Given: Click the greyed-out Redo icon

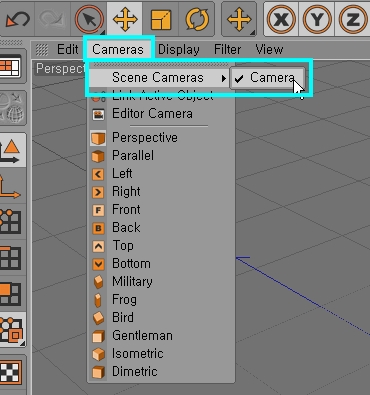Looking at the screenshot, I should 53,19.
